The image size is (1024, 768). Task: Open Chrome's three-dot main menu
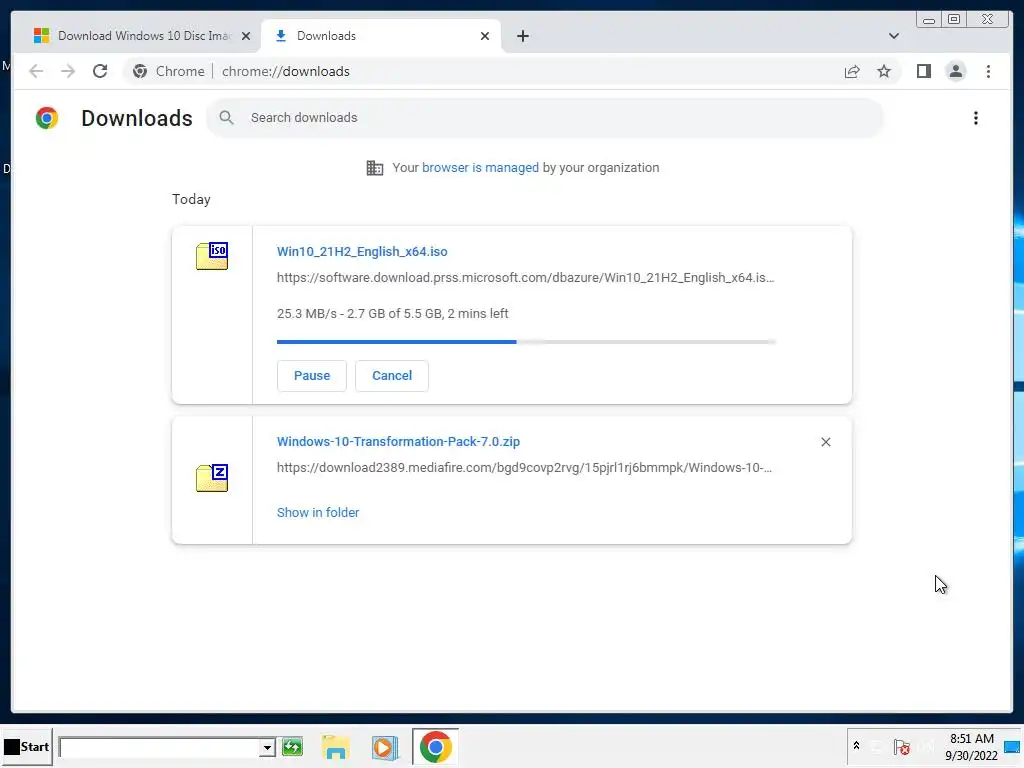[x=988, y=71]
